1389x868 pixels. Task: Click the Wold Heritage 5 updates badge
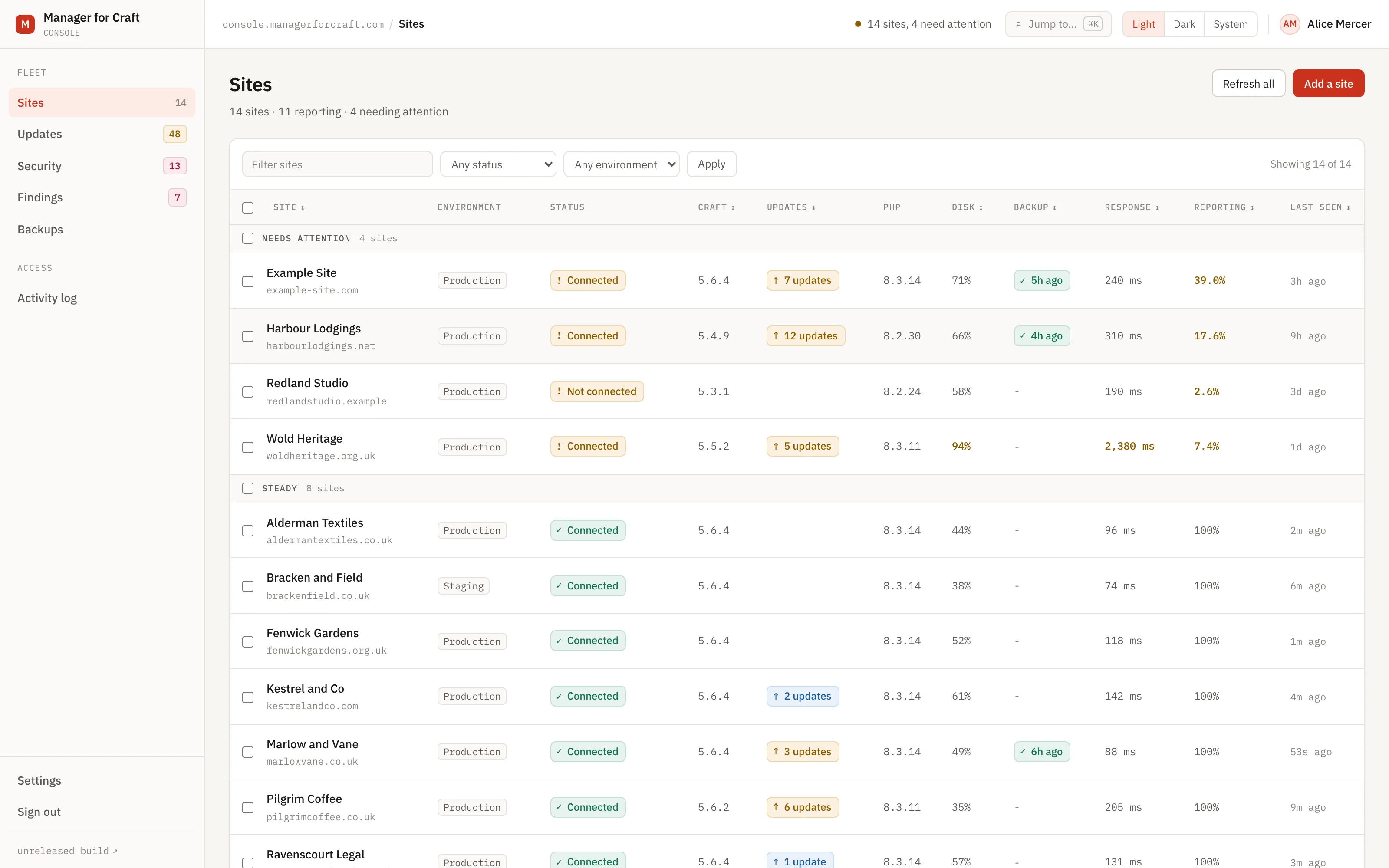(x=803, y=446)
